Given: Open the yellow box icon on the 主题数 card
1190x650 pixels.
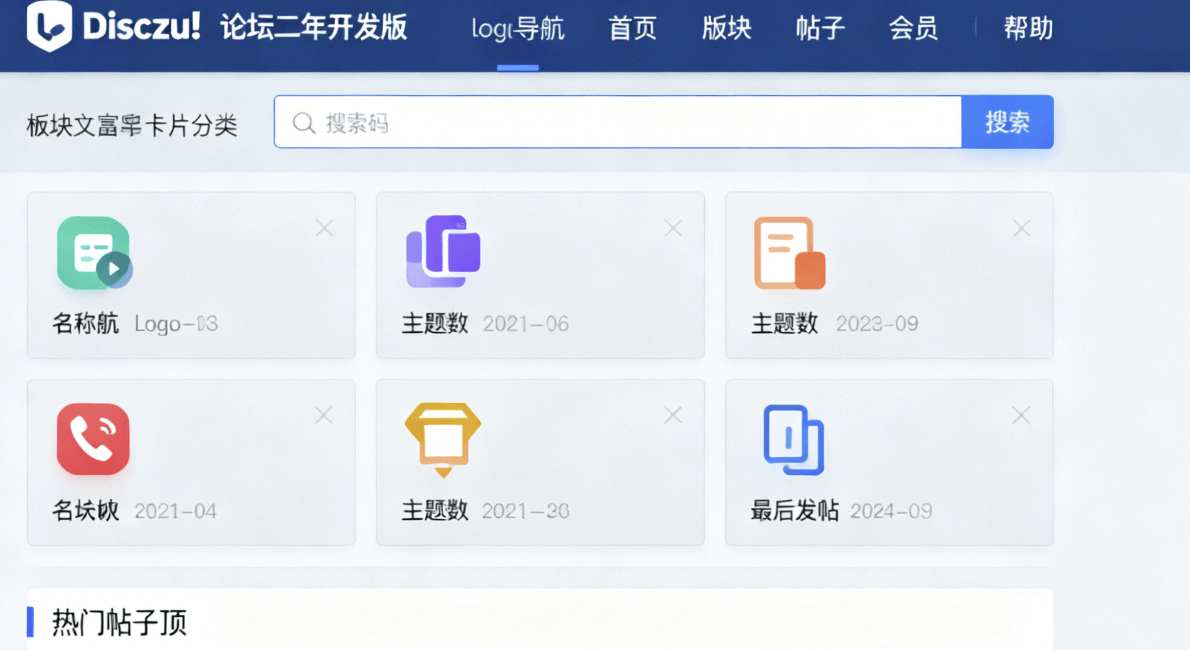Looking at the screenshot, I should tap(443, 440).
